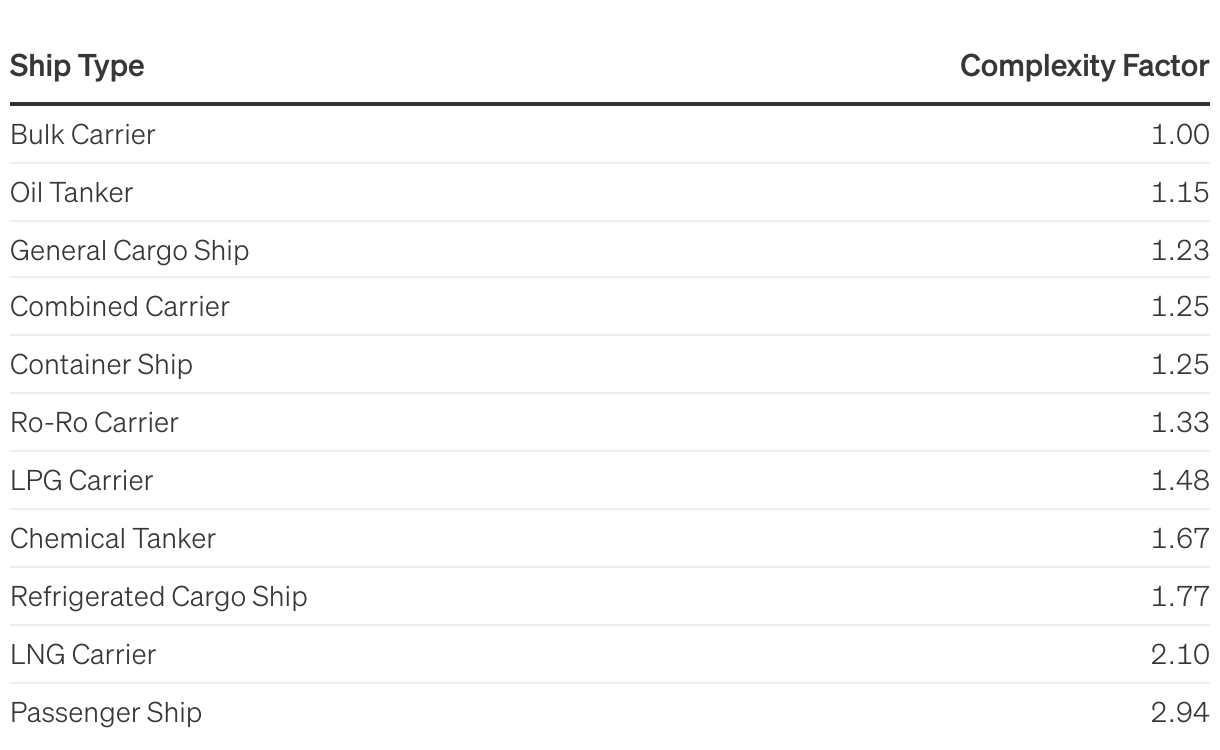Select the LPG Carrier cell
The height and width of the screenshot is (750, 1220).
click(x=82, y=480)
